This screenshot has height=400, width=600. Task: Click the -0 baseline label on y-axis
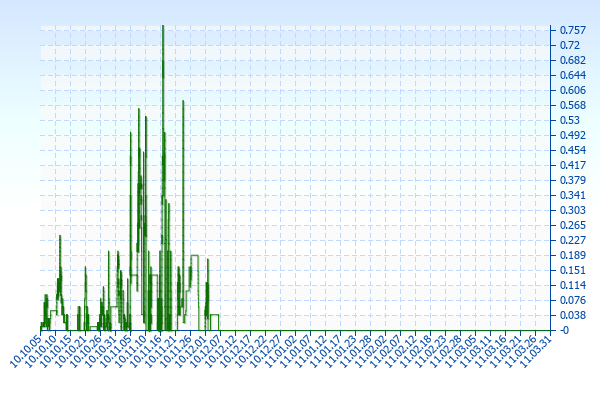pyautogui.click(x=564, y=330)
